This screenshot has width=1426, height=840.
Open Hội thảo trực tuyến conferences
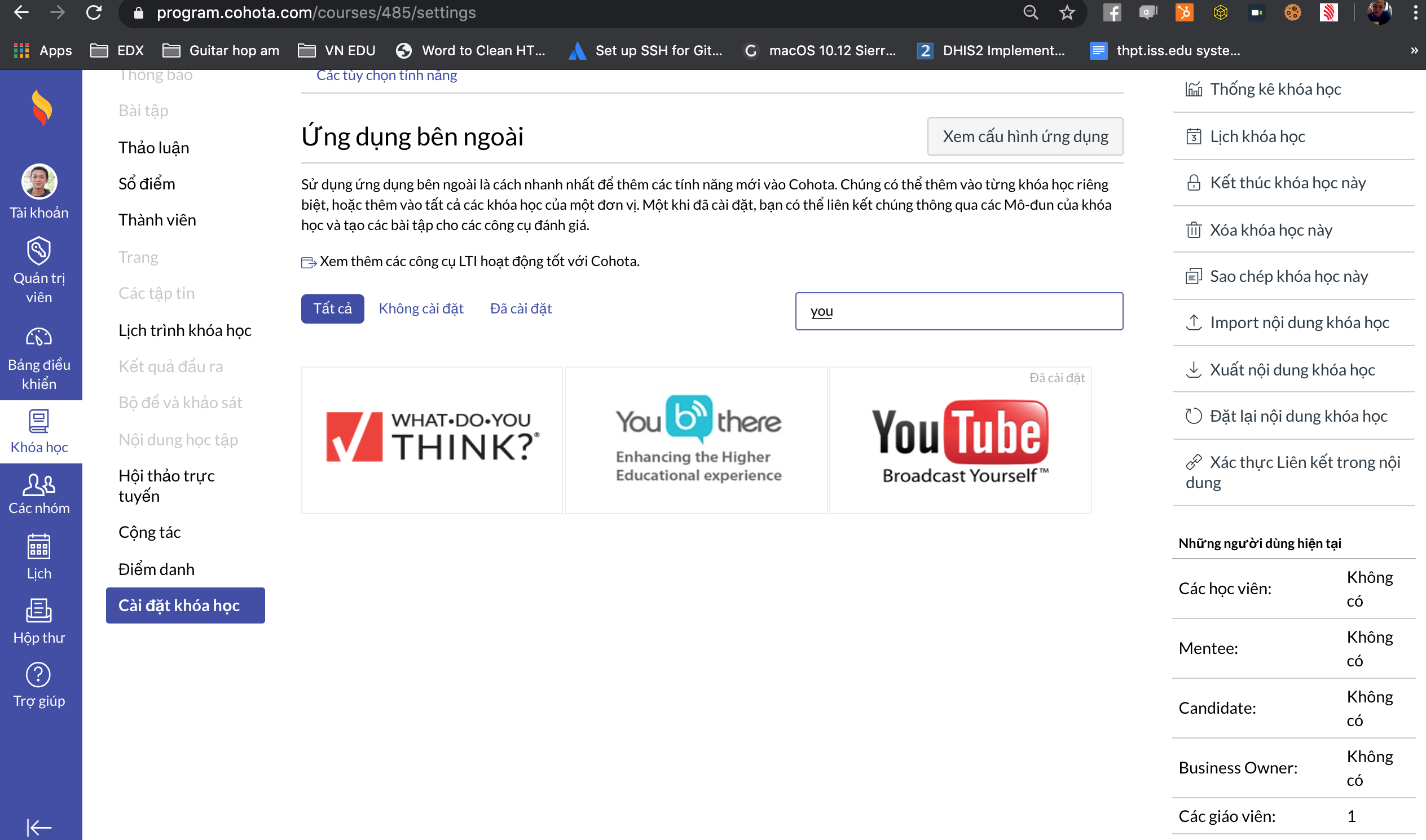[166, 485]
